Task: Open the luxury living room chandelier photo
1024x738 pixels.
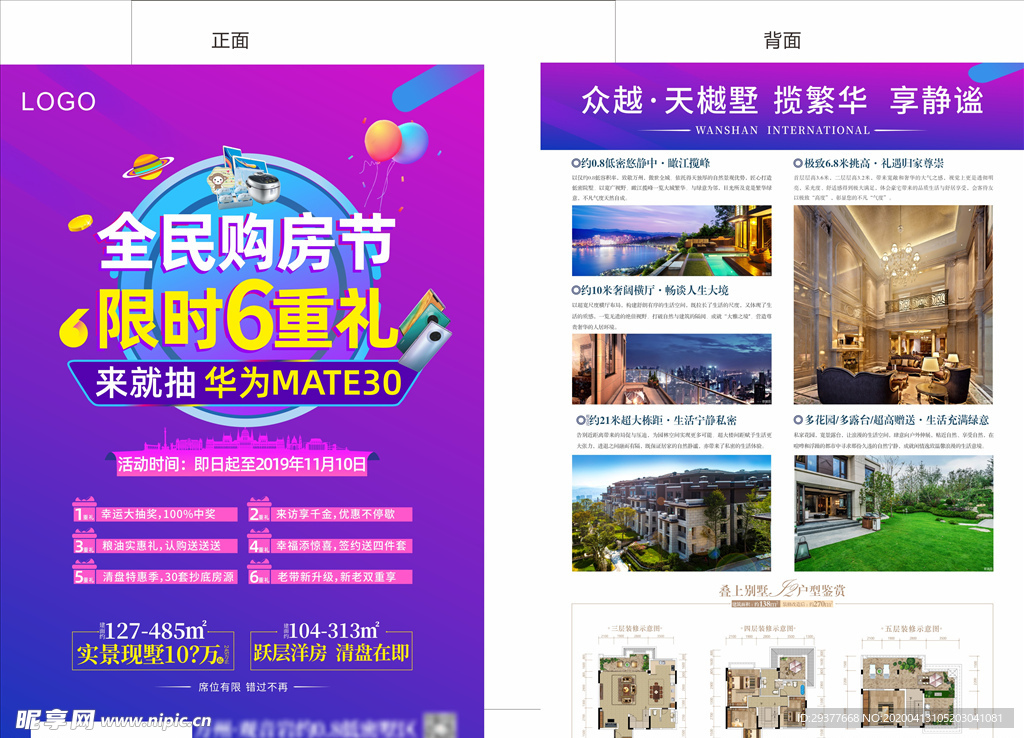Action: coord(893,305)
